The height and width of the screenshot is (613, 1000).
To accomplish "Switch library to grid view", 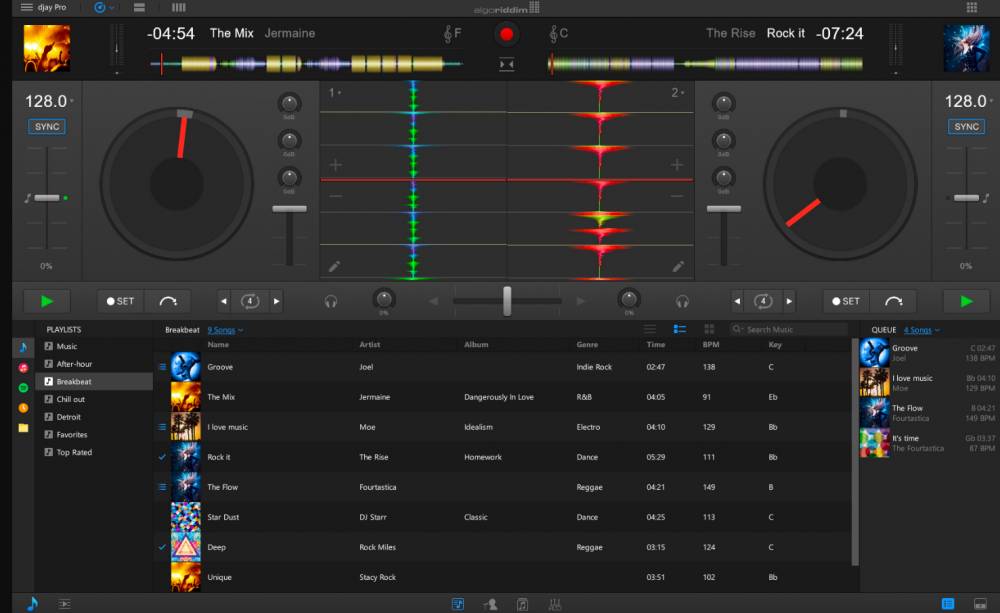I will click(x=709, y=329).
